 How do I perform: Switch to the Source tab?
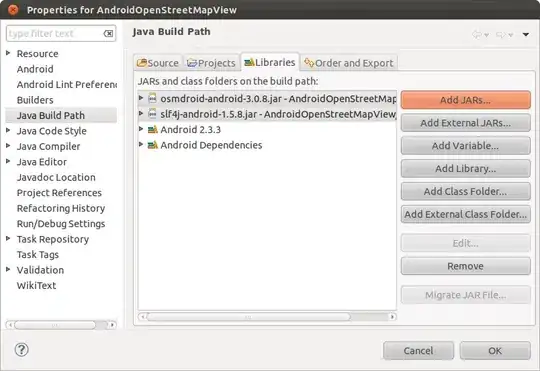click(x=158, y=63)
